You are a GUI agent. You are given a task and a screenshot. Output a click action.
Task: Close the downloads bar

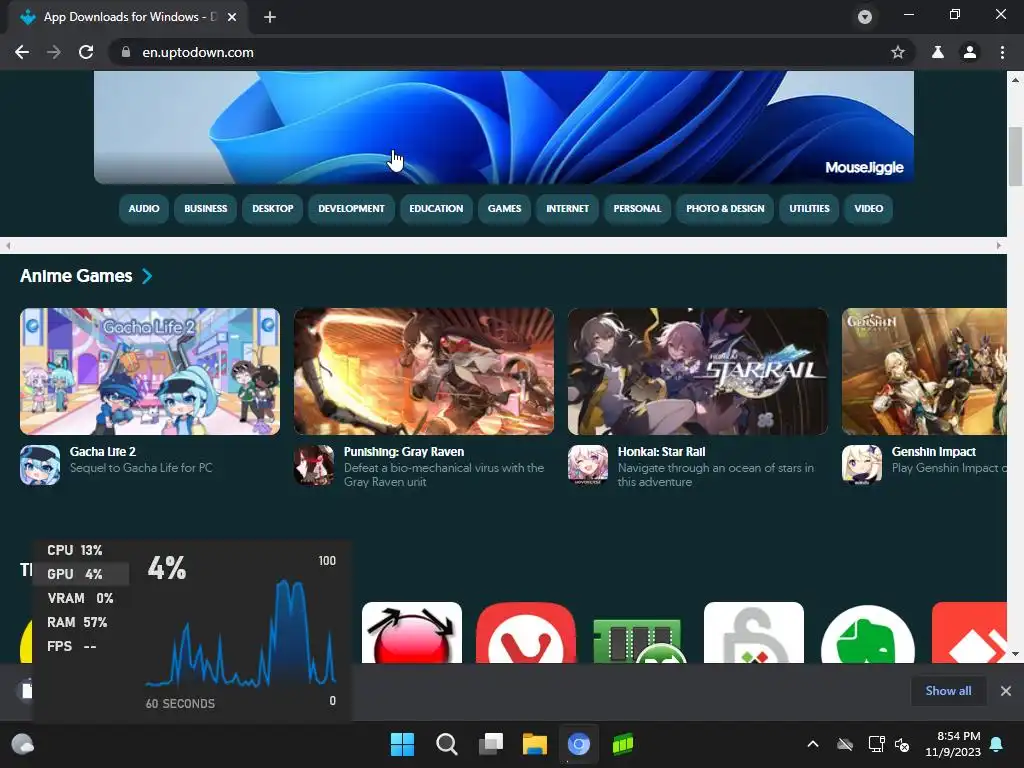pos(1006,691)
